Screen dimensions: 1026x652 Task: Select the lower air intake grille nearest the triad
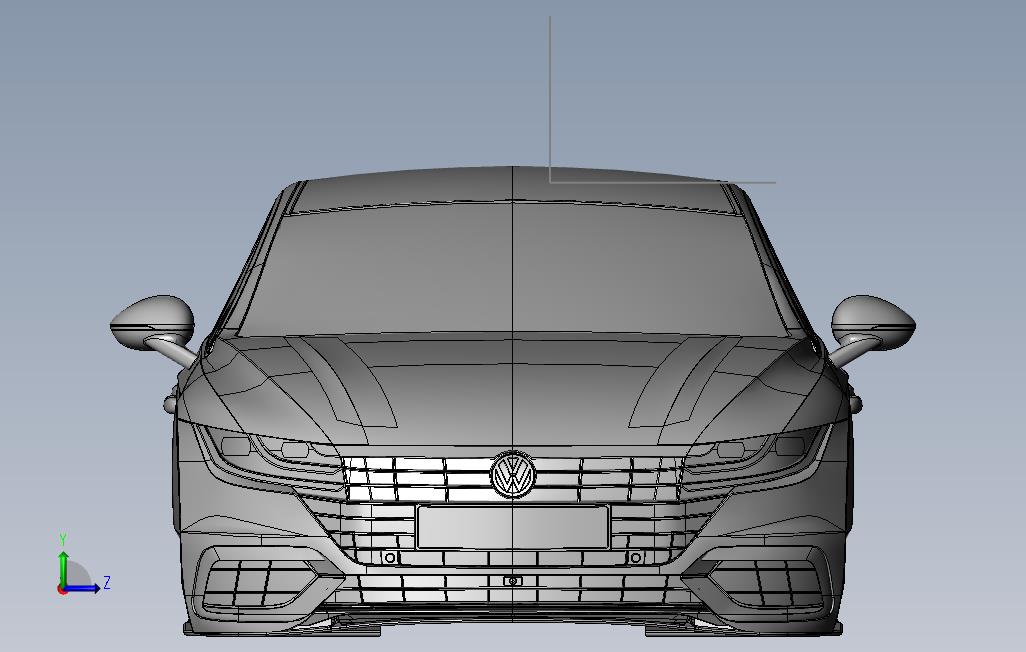point(258,583)
